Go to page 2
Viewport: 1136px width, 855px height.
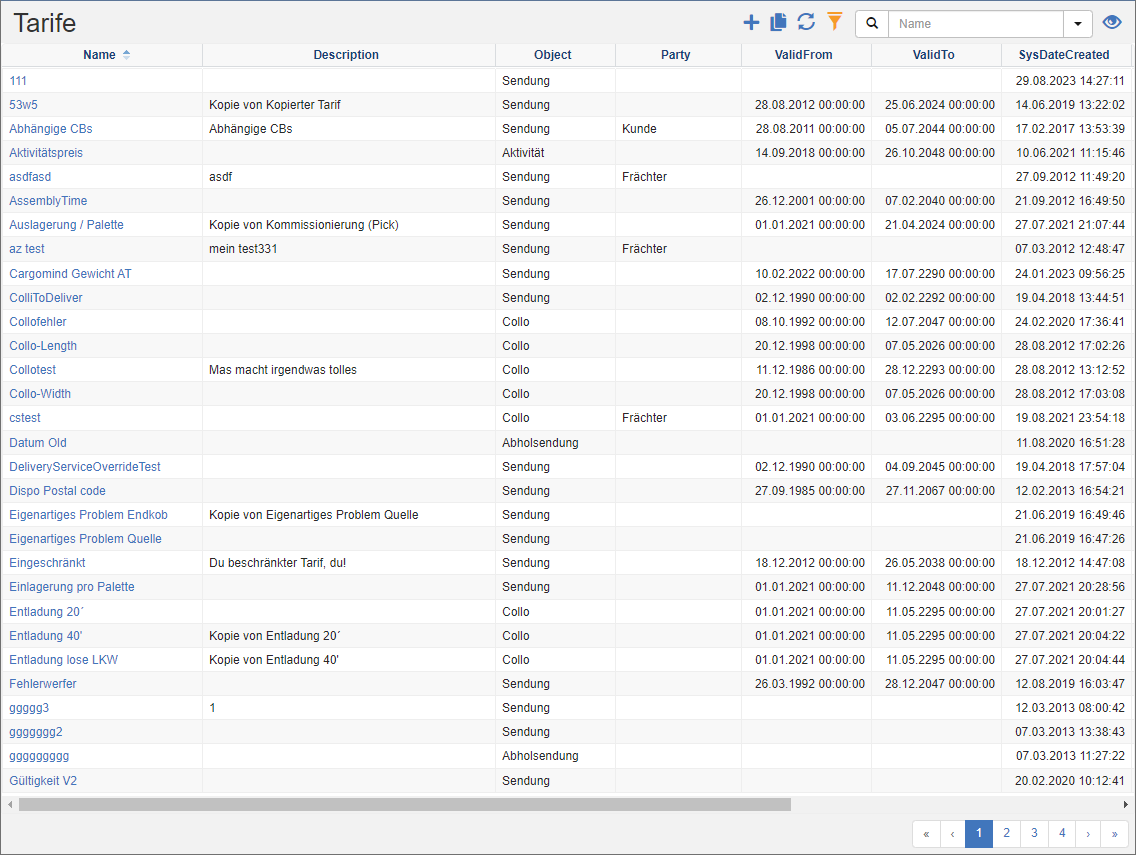[1006, 833]
